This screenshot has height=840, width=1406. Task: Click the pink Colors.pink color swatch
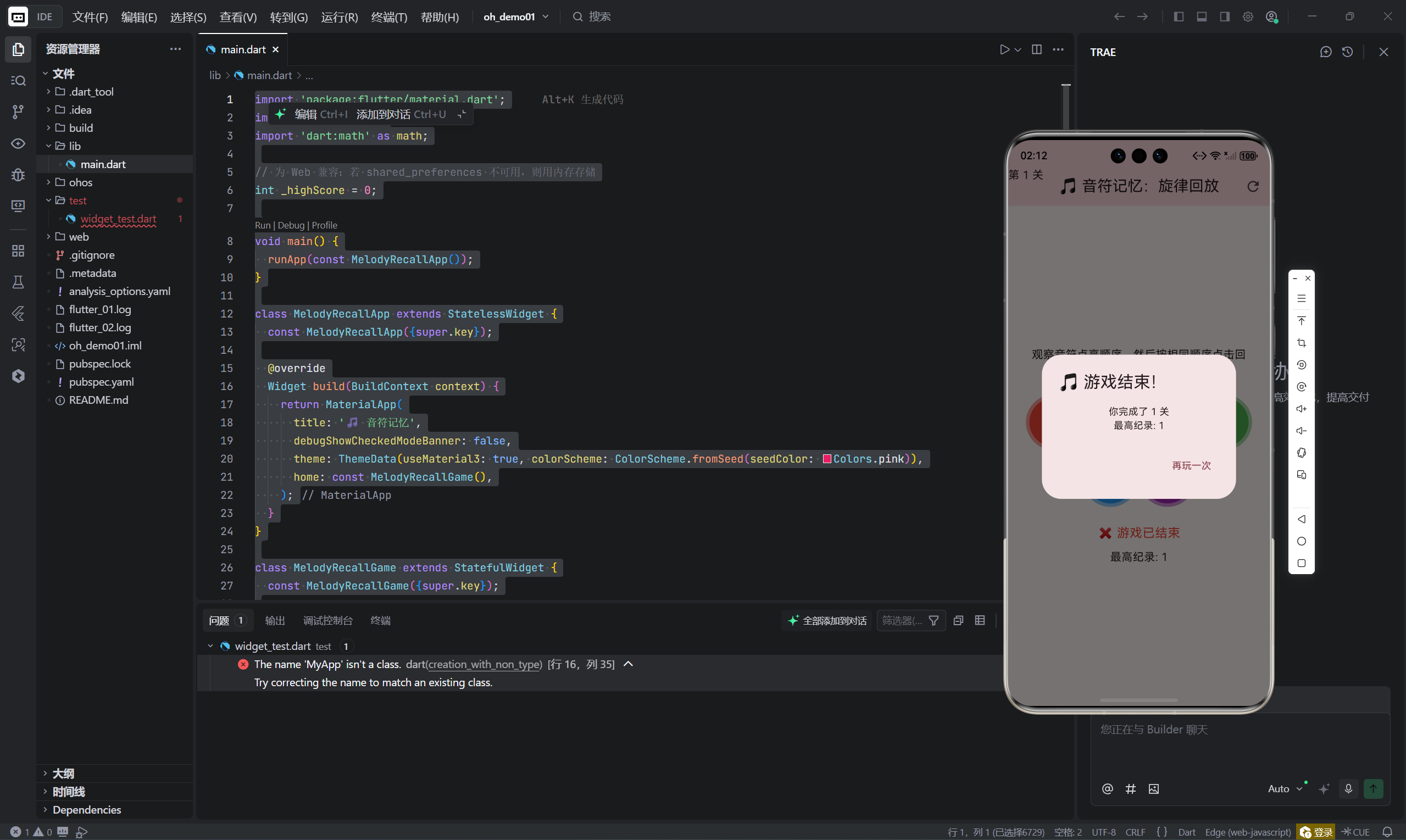click(x=826, y=459)
